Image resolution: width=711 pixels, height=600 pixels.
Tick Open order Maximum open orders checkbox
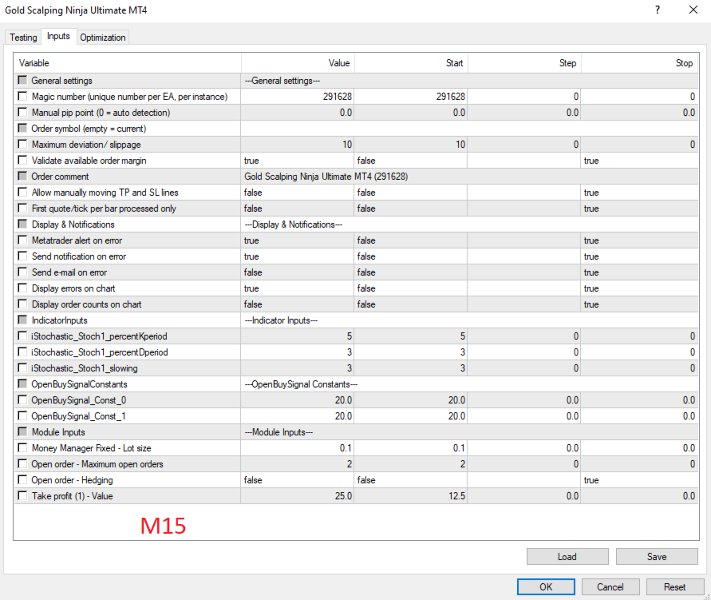tap(22, 463)
